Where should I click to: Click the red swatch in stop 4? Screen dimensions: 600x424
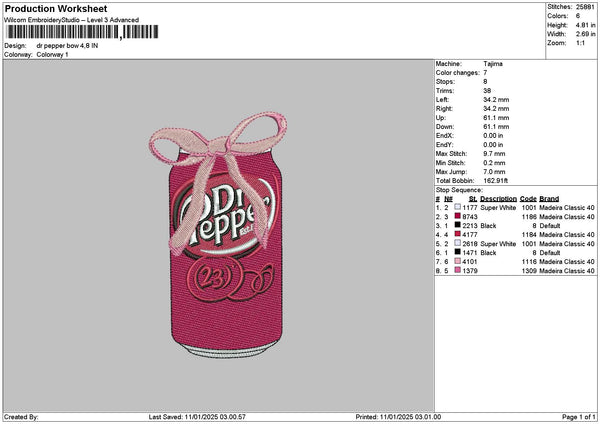[x=457, y=234]
